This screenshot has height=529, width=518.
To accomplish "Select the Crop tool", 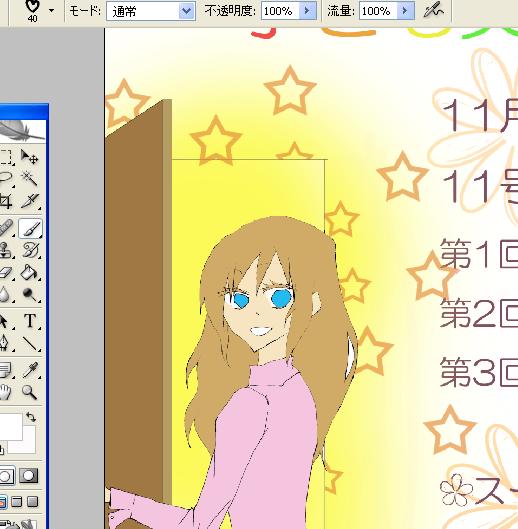I will point(6,200).
